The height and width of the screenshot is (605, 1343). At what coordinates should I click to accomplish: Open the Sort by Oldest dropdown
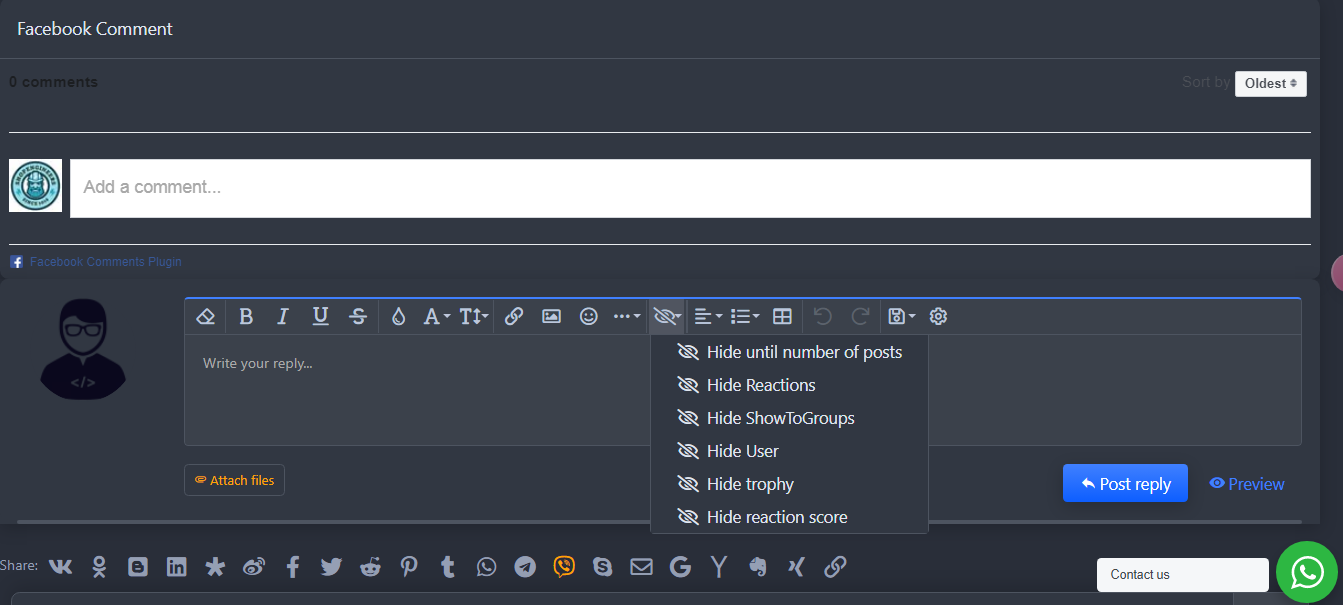click(x=1270, y=83)
